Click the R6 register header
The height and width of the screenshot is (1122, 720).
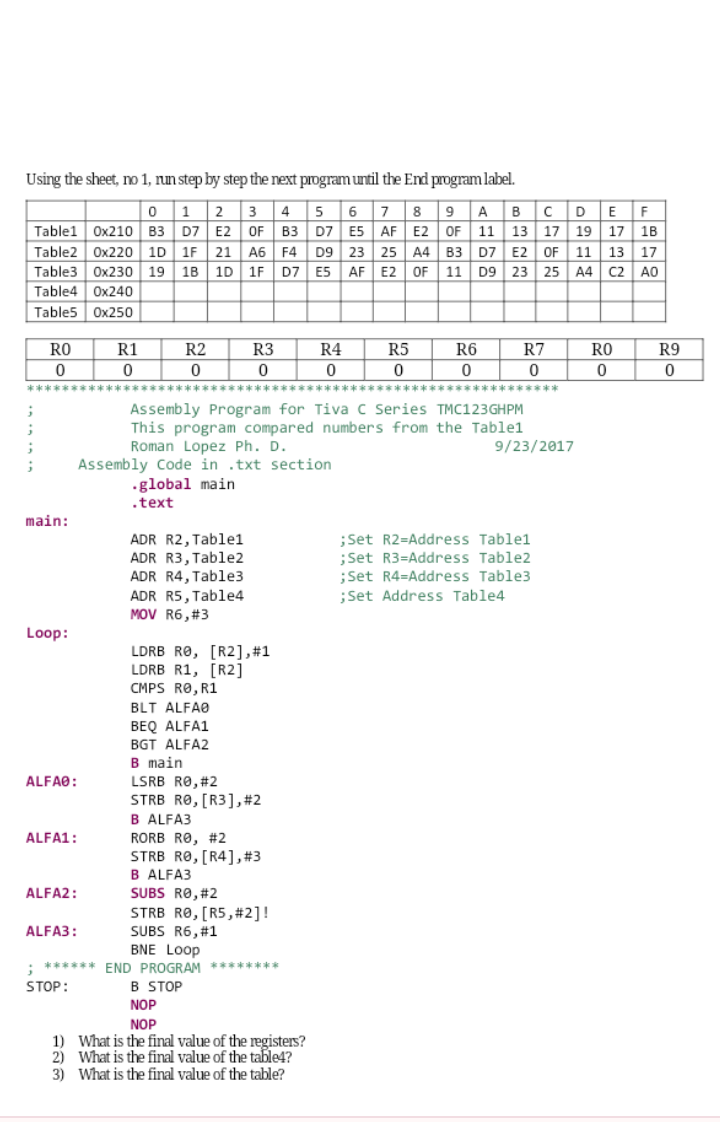pyautogui.click(x=466, y=349)
